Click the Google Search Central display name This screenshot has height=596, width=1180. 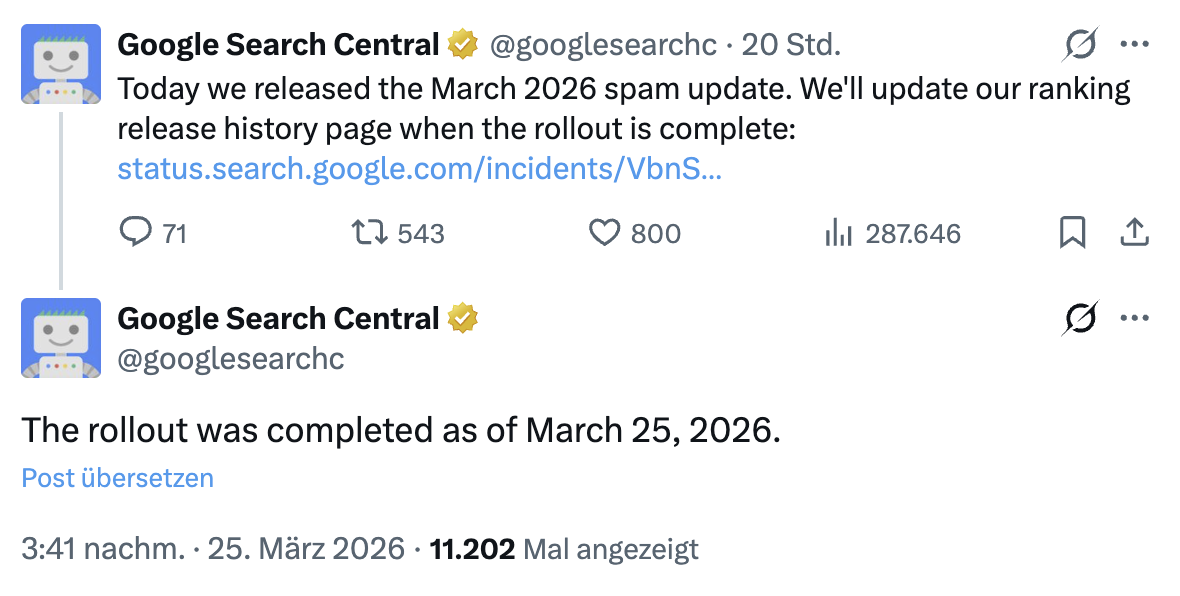(277, 44)
